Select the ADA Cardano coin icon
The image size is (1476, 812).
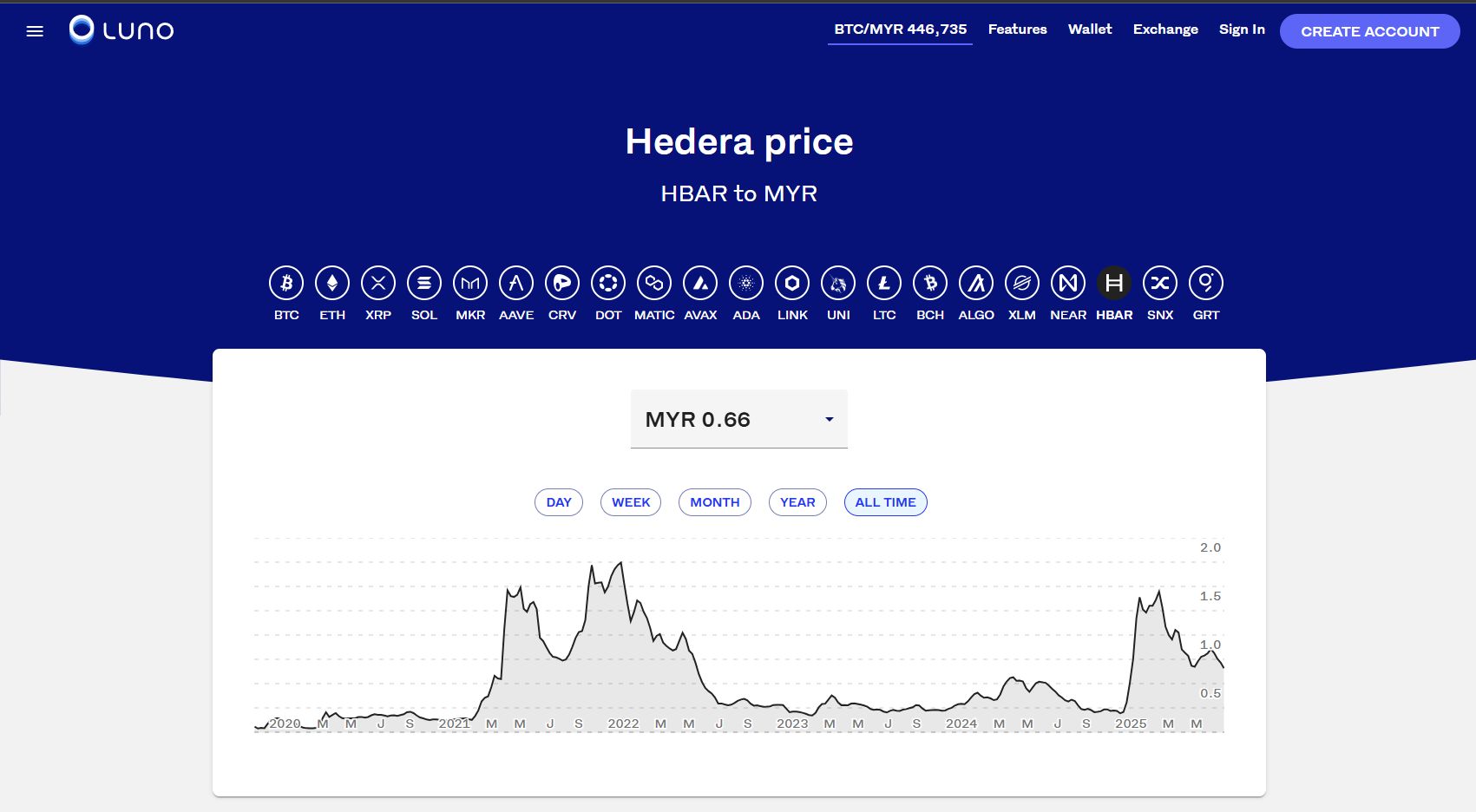(x=746, y=283)
